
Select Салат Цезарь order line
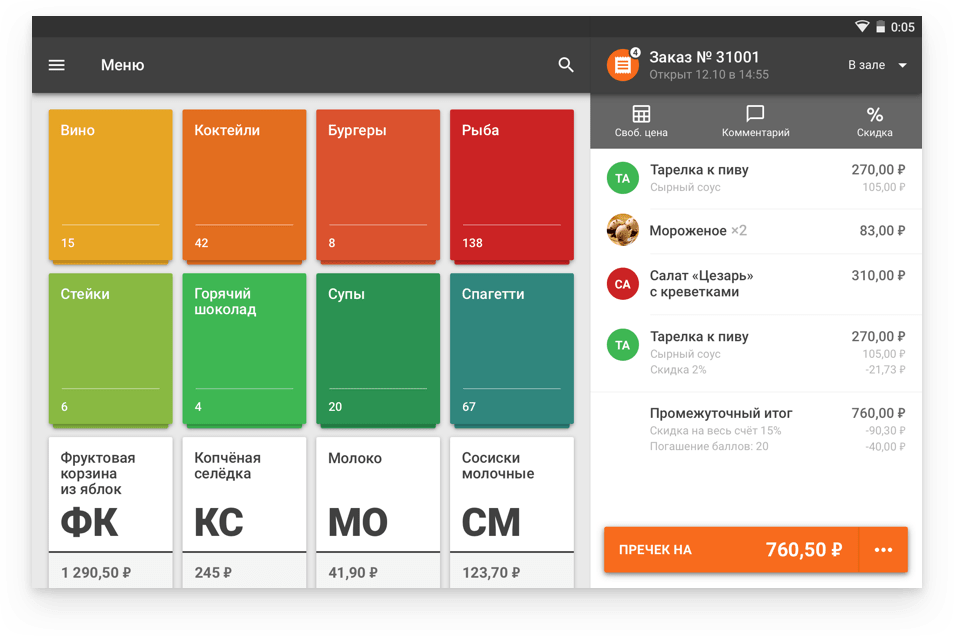tap(755, 284)
